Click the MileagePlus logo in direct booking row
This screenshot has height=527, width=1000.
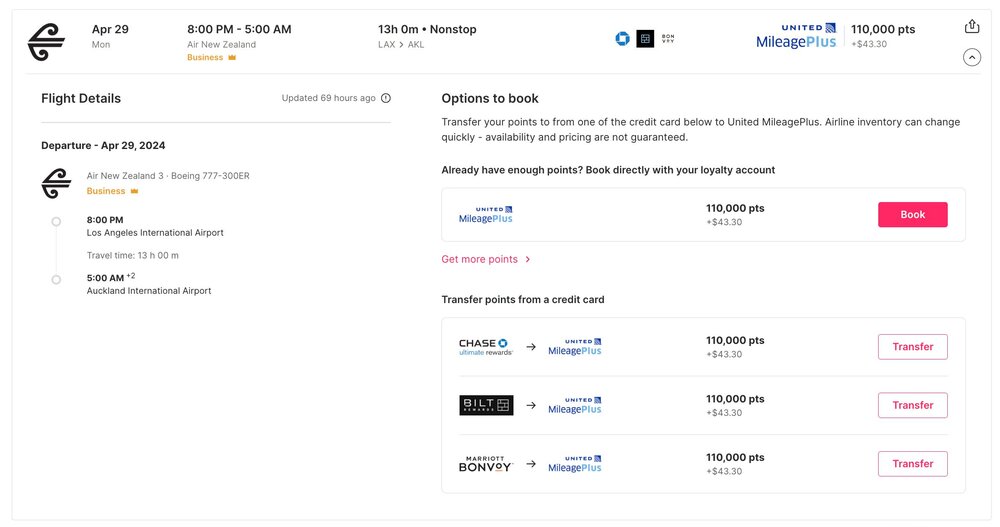[x=485, y=215]
